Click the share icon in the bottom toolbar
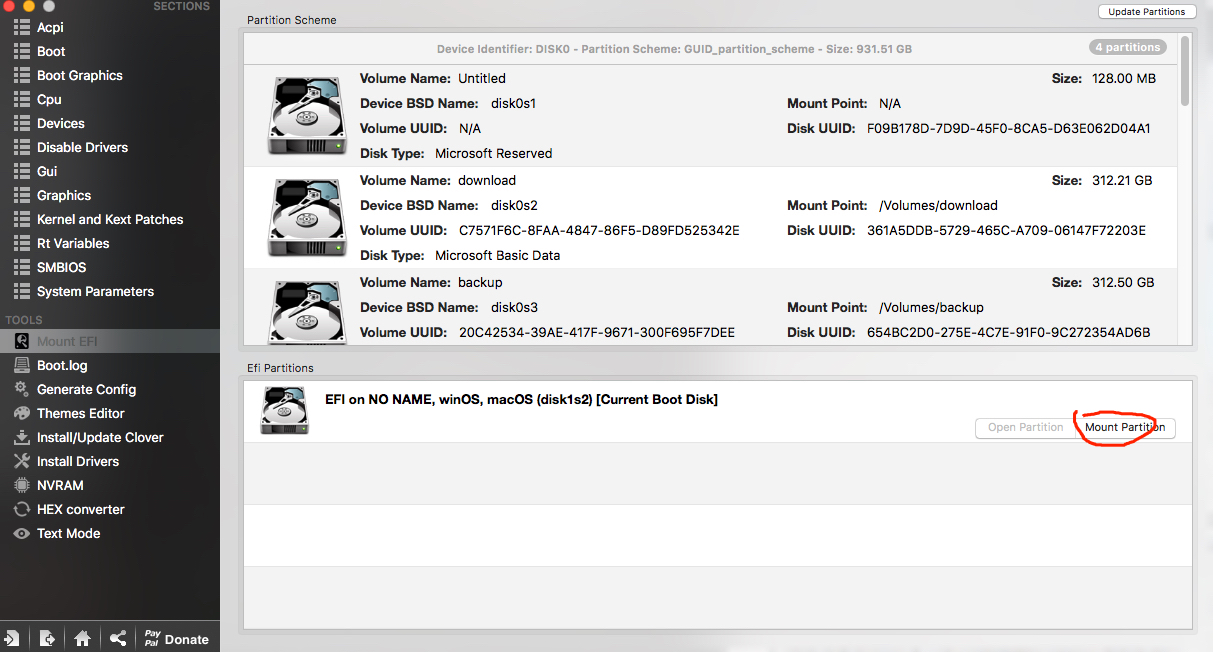 (x=118, y=638)
